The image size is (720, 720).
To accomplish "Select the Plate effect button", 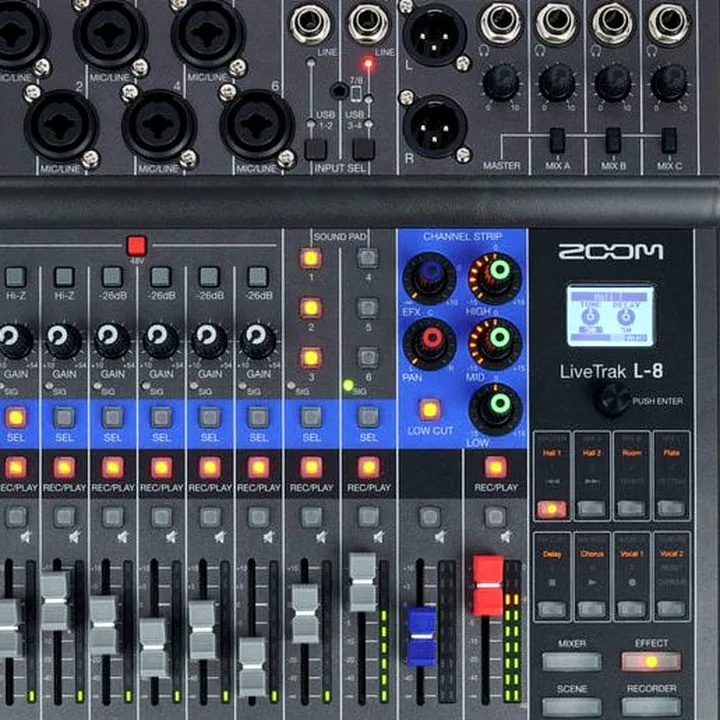I will (671, 509).
